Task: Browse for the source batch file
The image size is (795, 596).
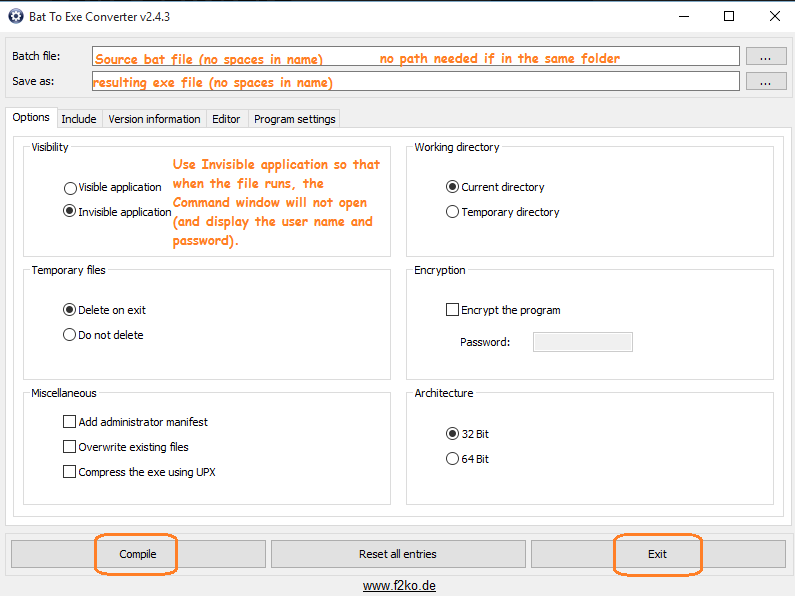Action: (765, 57)
